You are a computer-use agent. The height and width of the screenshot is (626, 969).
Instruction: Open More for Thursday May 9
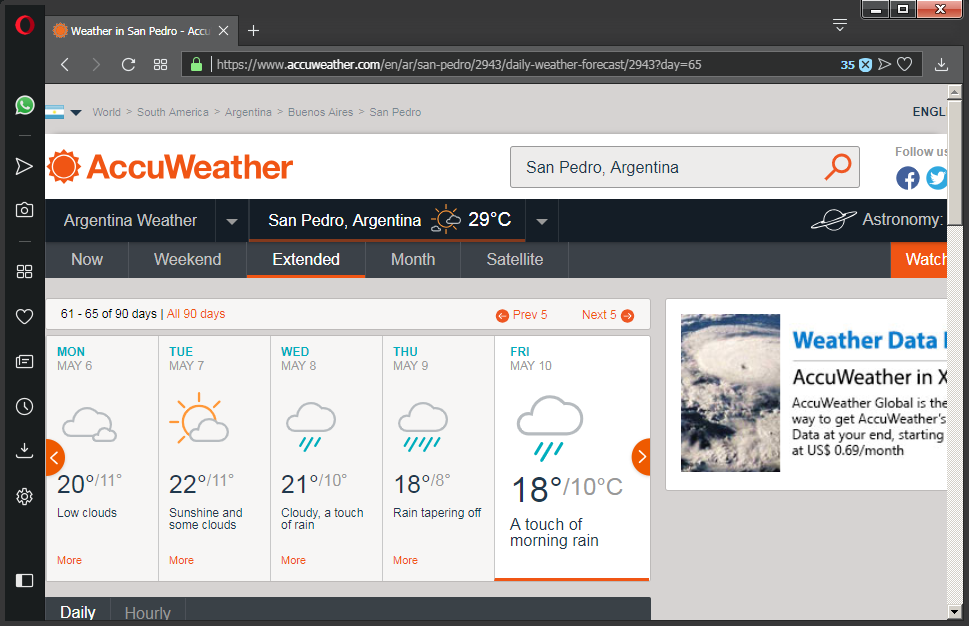tap(405, 560)
